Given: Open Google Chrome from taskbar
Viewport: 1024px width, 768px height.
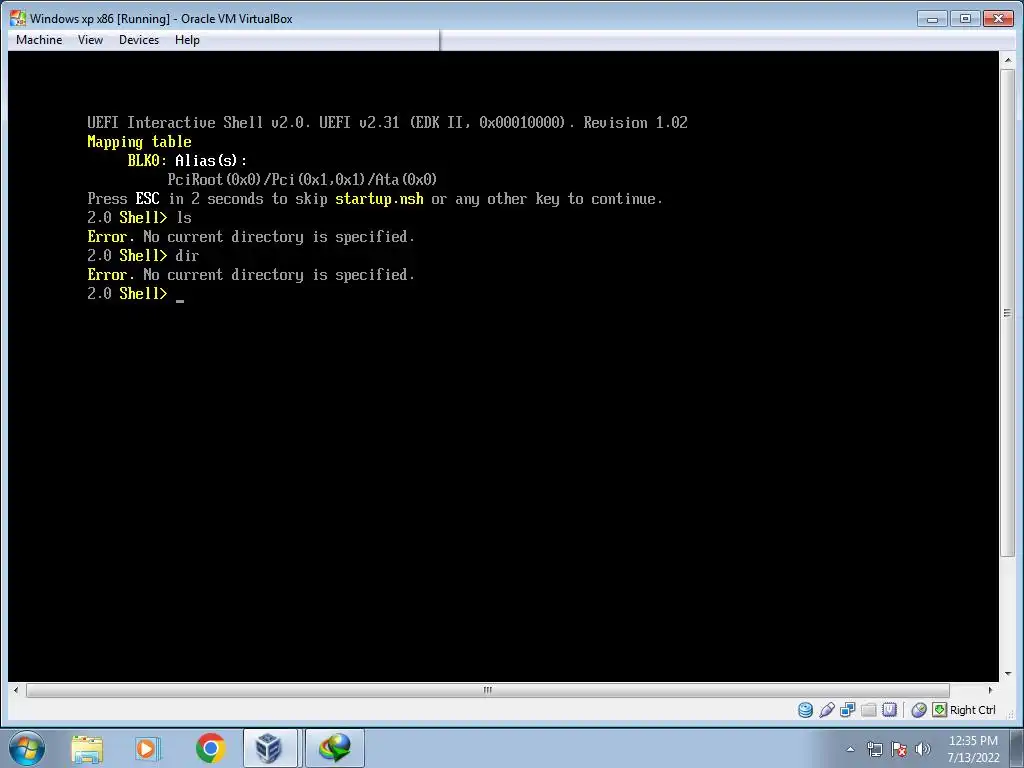Looking at the screenshot, I should 210,748.
